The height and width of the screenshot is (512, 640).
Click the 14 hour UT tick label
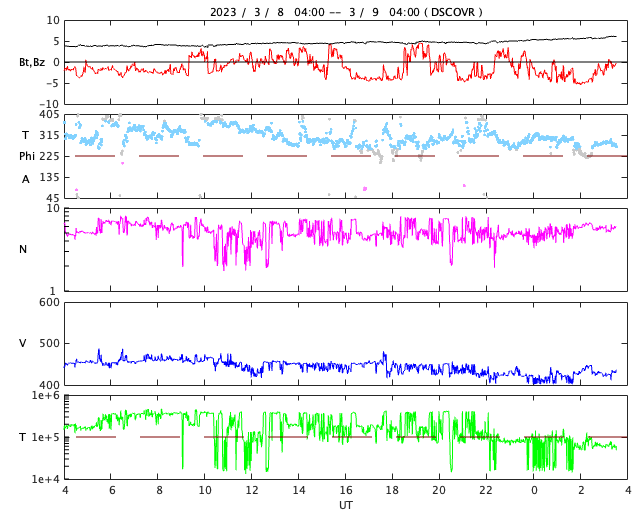point(299,490)
